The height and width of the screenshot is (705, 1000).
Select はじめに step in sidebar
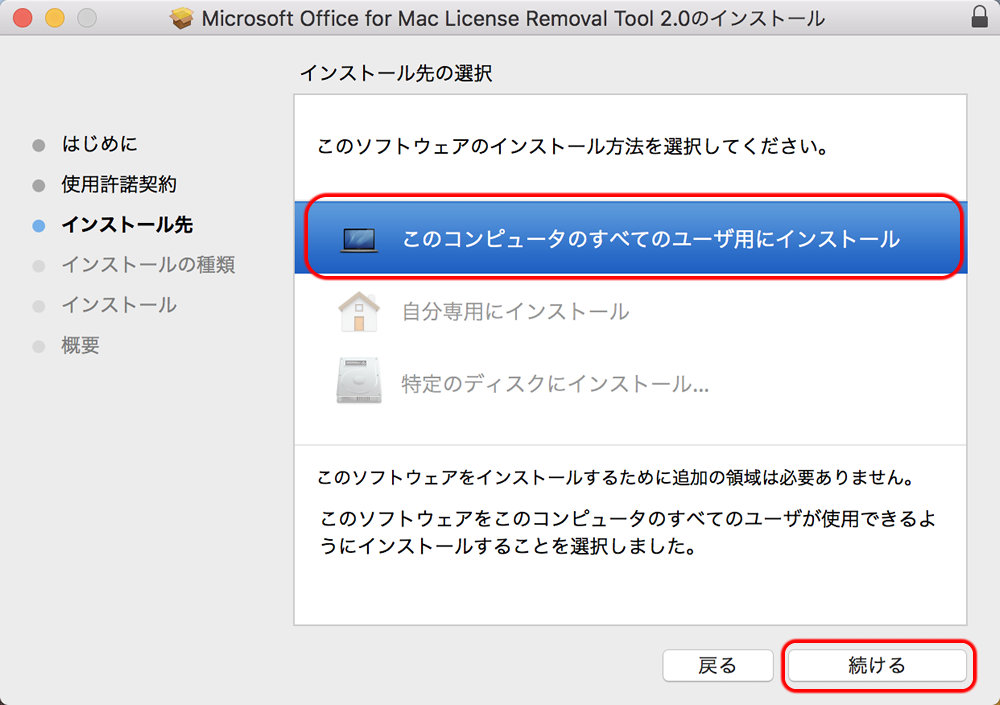[99, 144]
